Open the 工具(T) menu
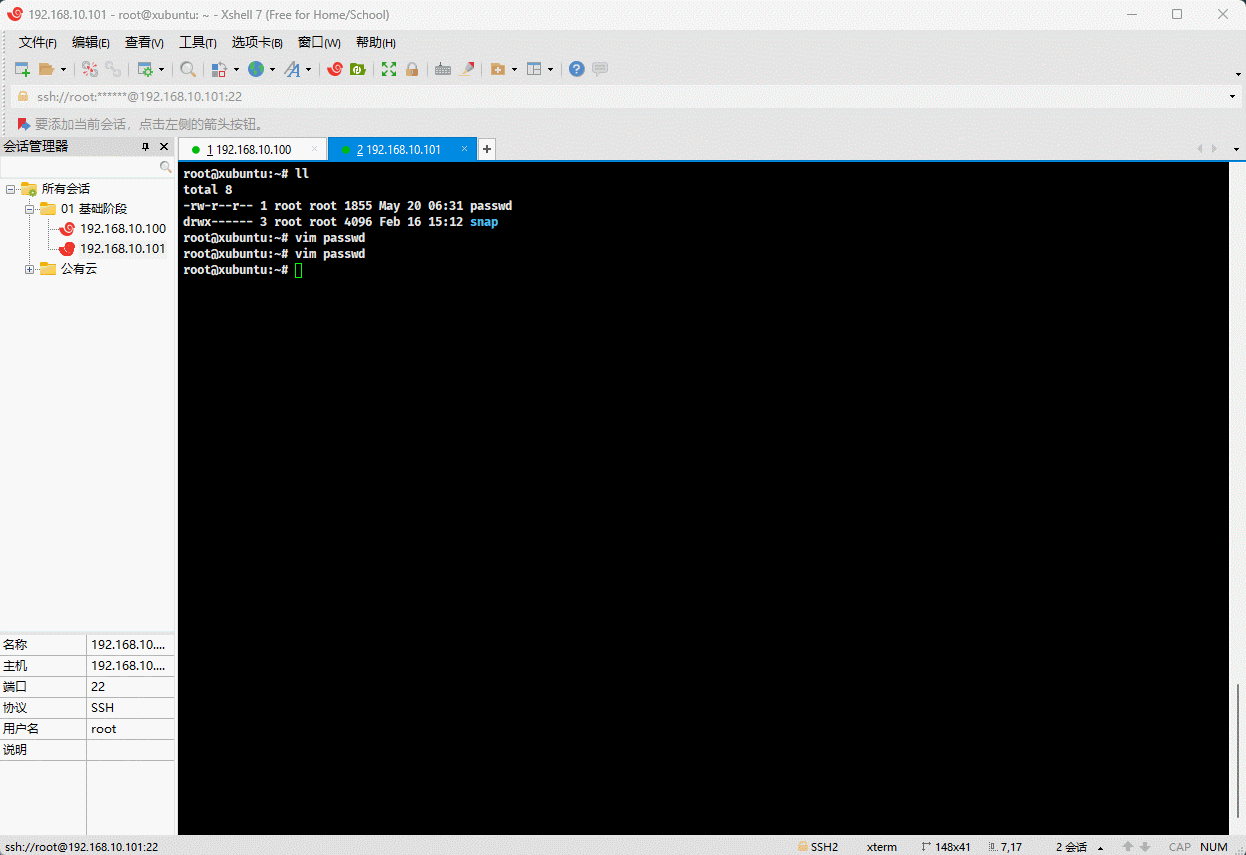The width and height of the screenshot is (1246, 855). click(197, 42)
